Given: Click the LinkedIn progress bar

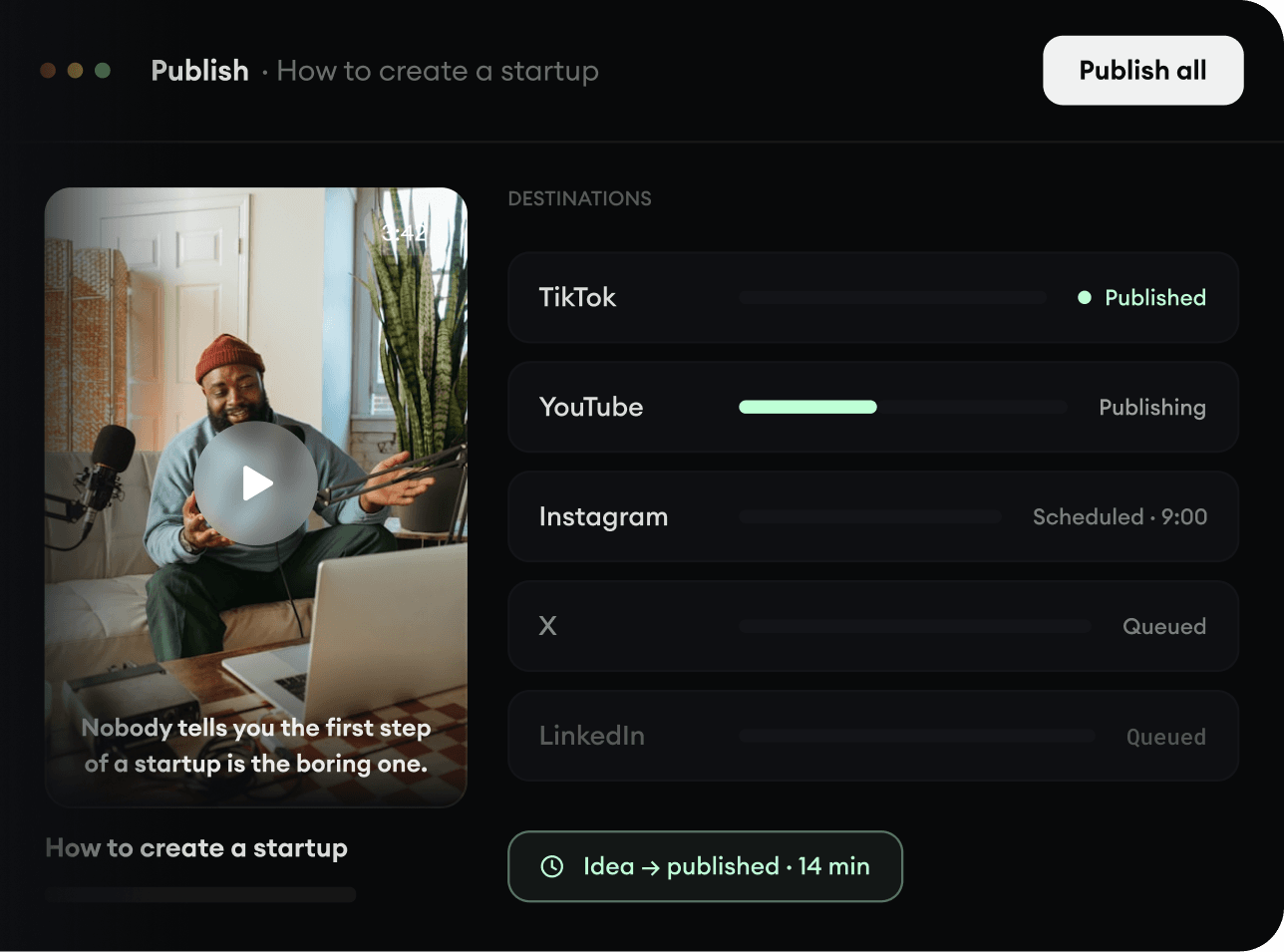Looking at the screenshot, I should tap(917, 736).
